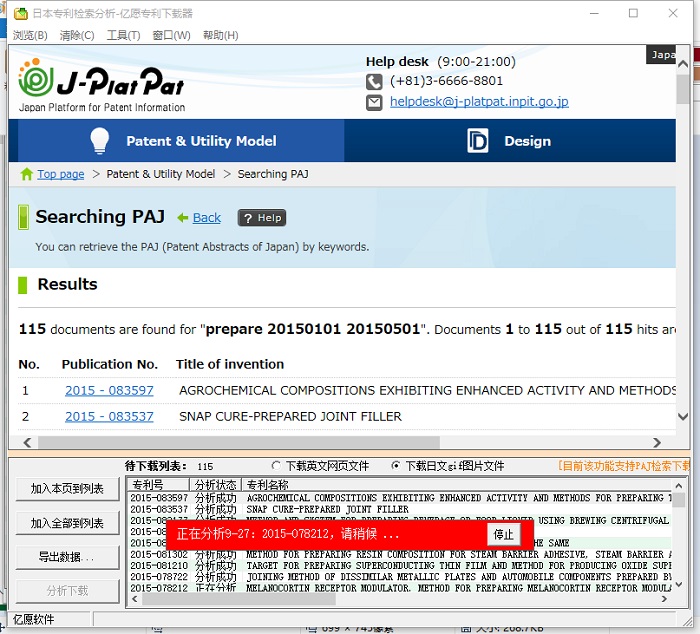Viewport: 700px width, 634px height.
Task: Click the download list scroll up arrow
Action: 679,486
